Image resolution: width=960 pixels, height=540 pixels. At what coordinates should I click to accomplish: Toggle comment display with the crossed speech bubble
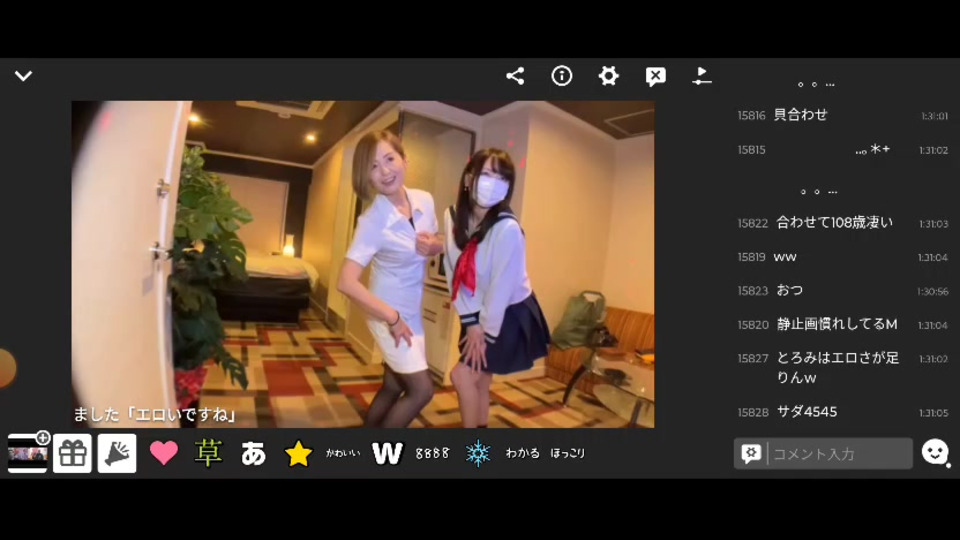(x=655, y=77)
